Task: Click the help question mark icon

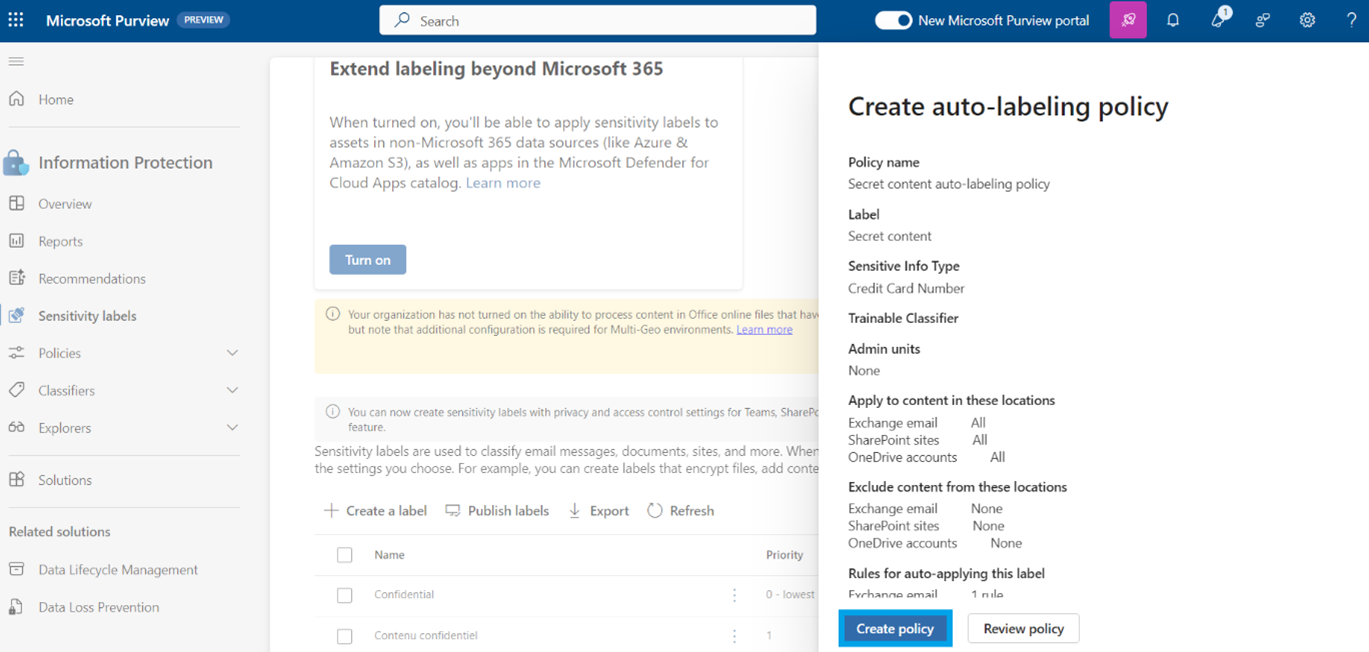Action: pos(1351,20)
